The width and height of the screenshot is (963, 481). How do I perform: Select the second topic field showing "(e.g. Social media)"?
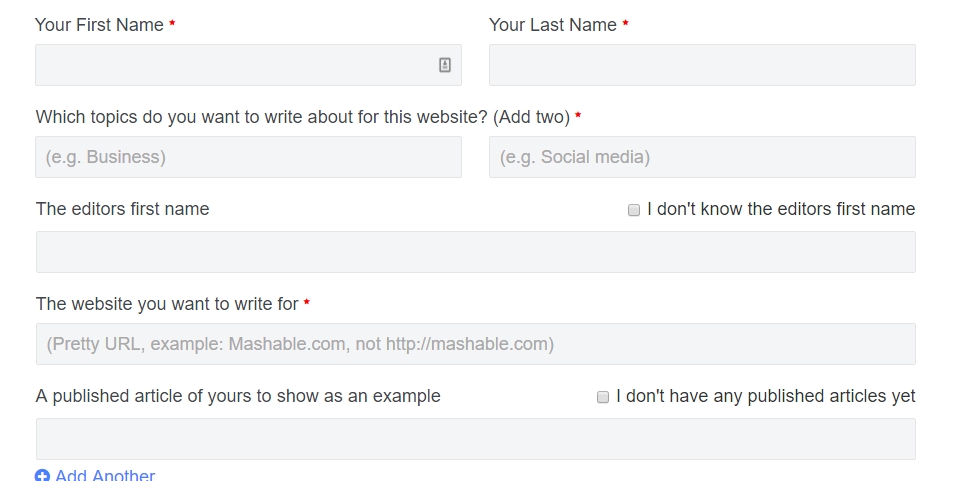tap(702, 157)
